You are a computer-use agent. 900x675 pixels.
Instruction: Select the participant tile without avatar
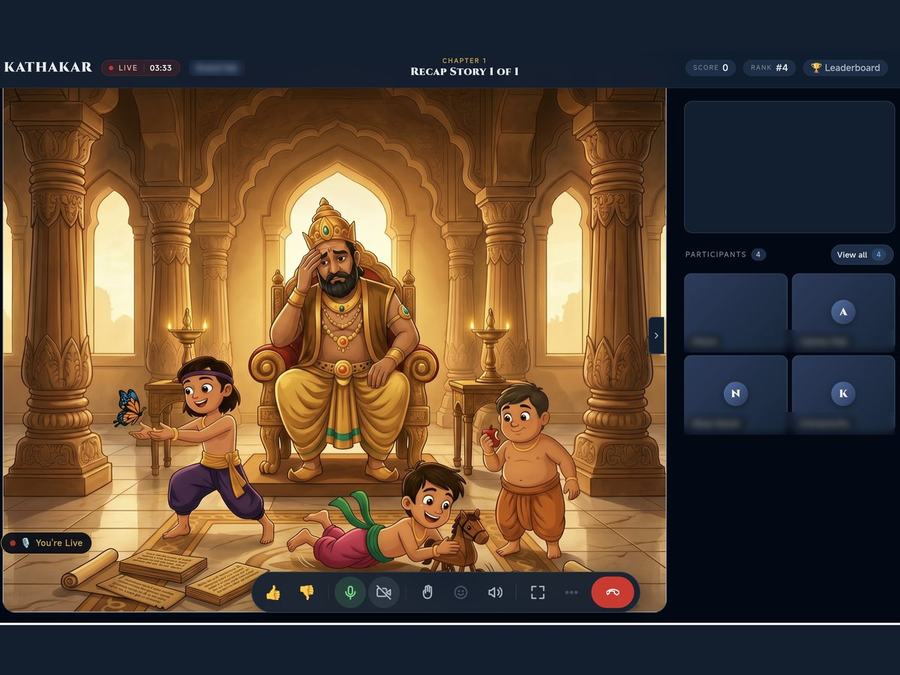click(x=735, y=312)
